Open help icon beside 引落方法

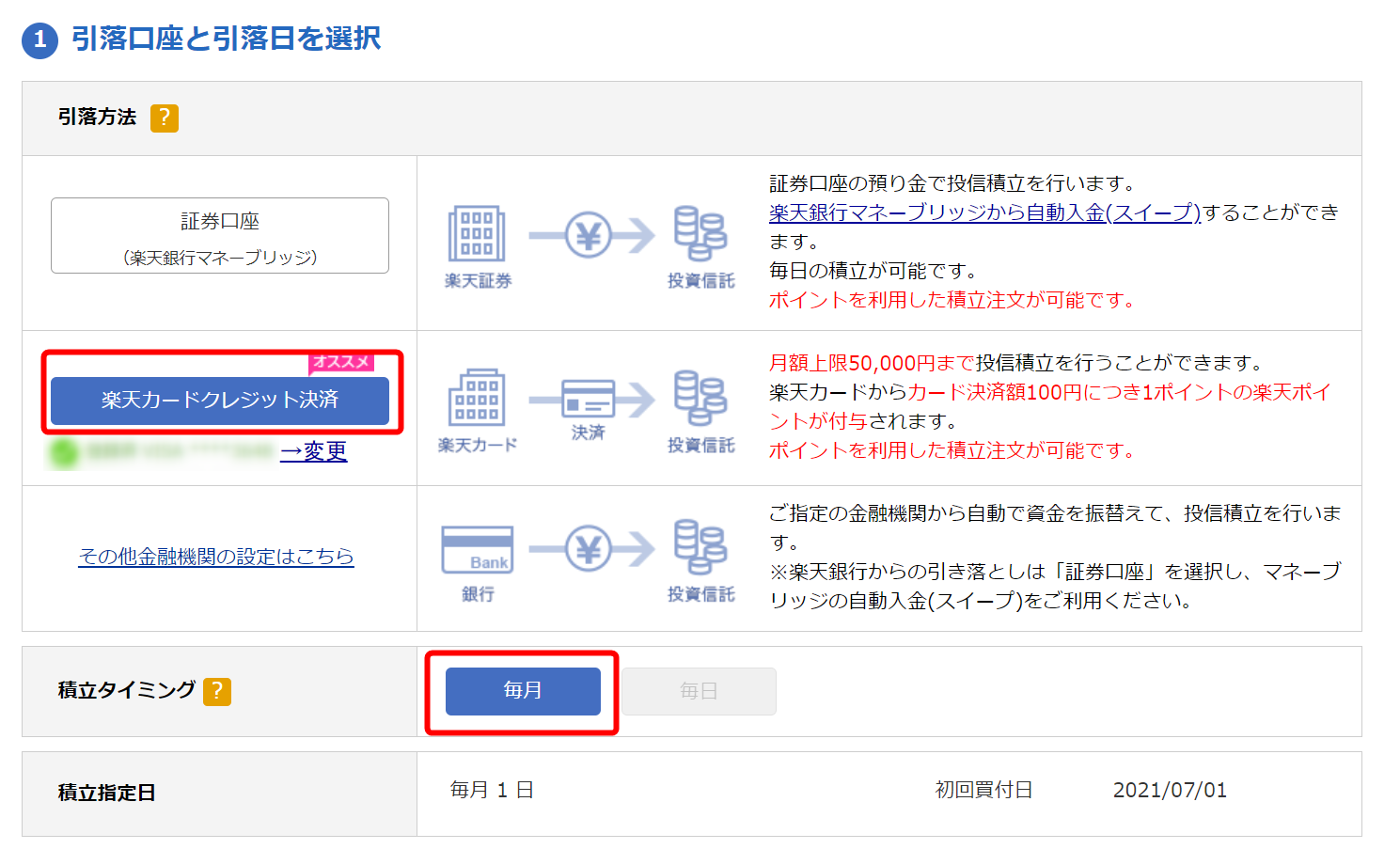pos(165,118)
